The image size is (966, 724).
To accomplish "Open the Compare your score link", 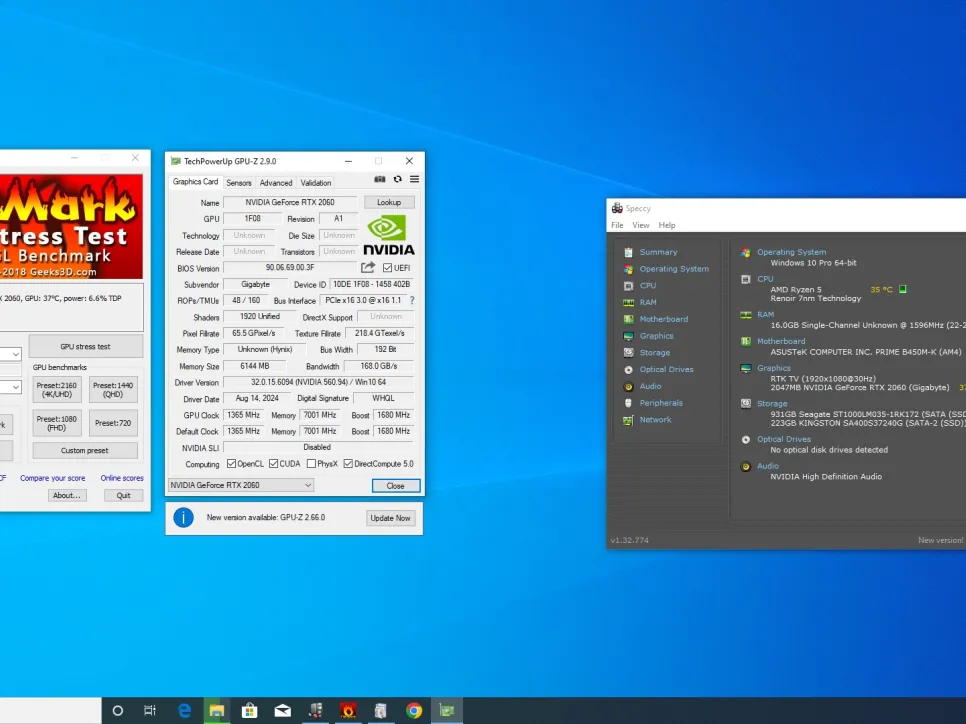I will click(52, 478).
